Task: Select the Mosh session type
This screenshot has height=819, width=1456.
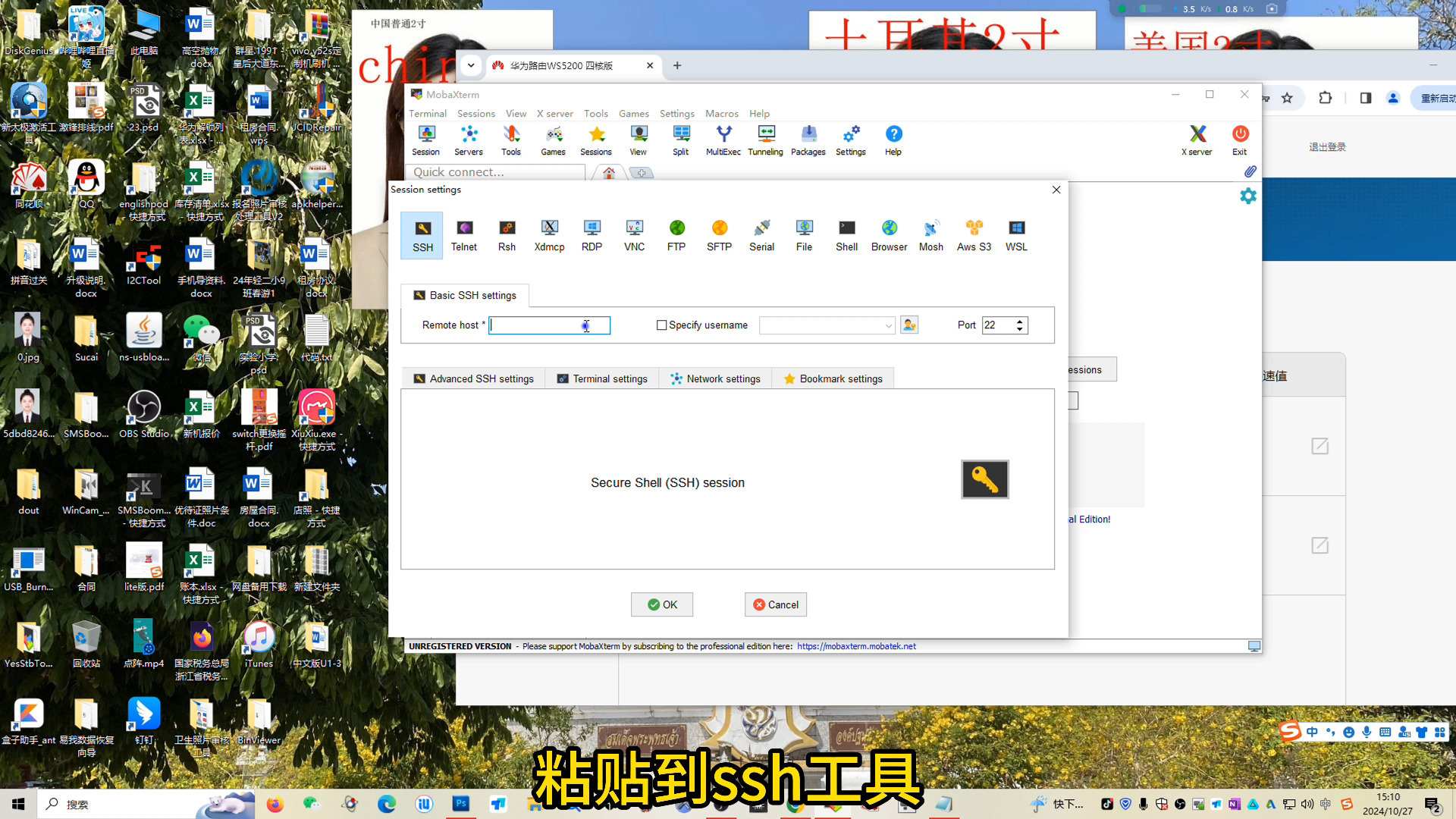Action: click(x=930, y=235)
